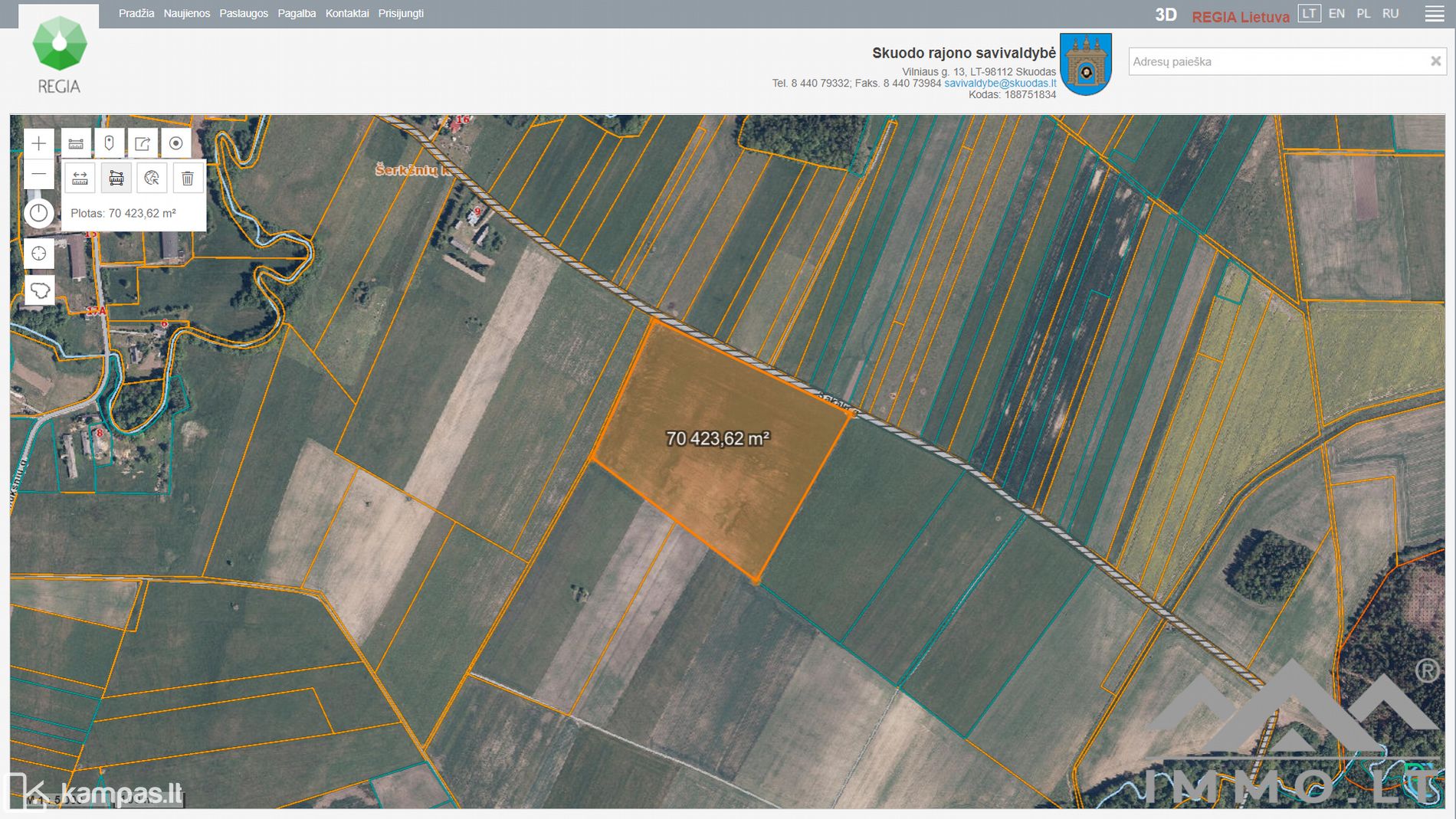Delete measurements with trash icon

tap(188, 179)
